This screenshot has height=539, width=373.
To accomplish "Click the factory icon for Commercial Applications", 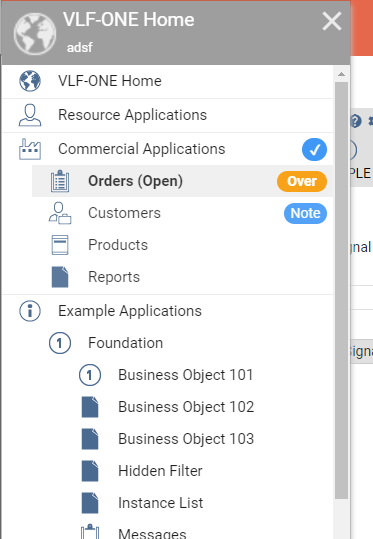I will (30, 149).
